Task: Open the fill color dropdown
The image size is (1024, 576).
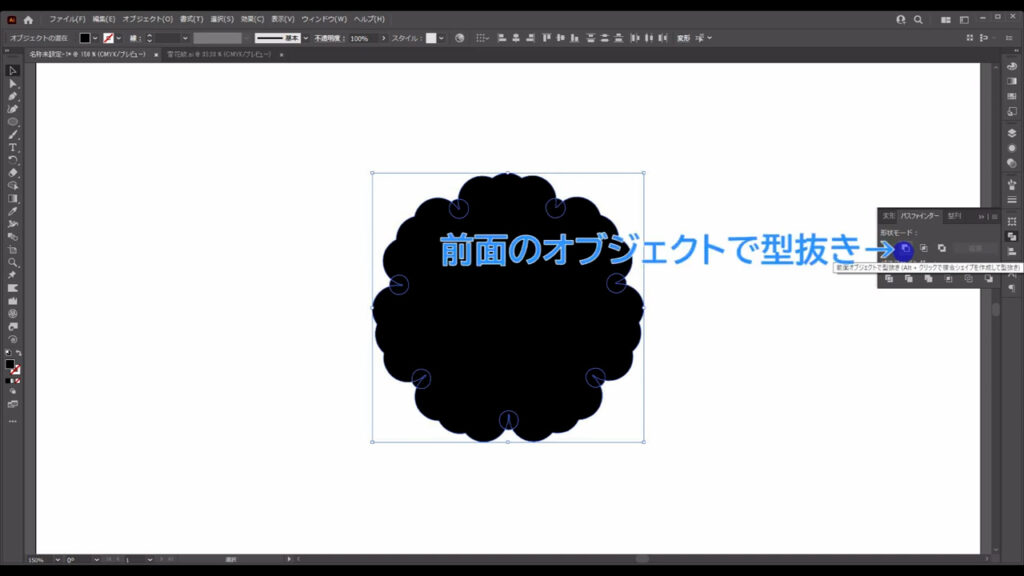Action: click(x=96, y=38)
